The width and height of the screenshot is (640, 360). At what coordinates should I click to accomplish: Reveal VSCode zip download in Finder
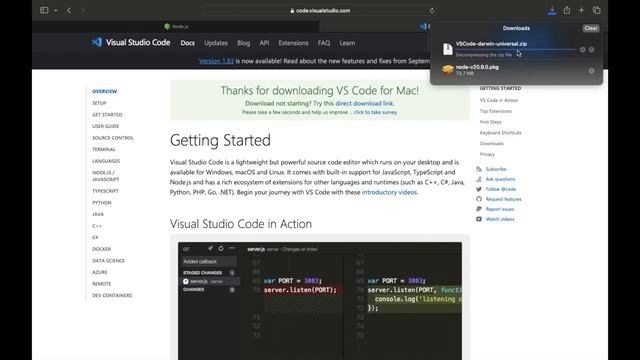591,50
